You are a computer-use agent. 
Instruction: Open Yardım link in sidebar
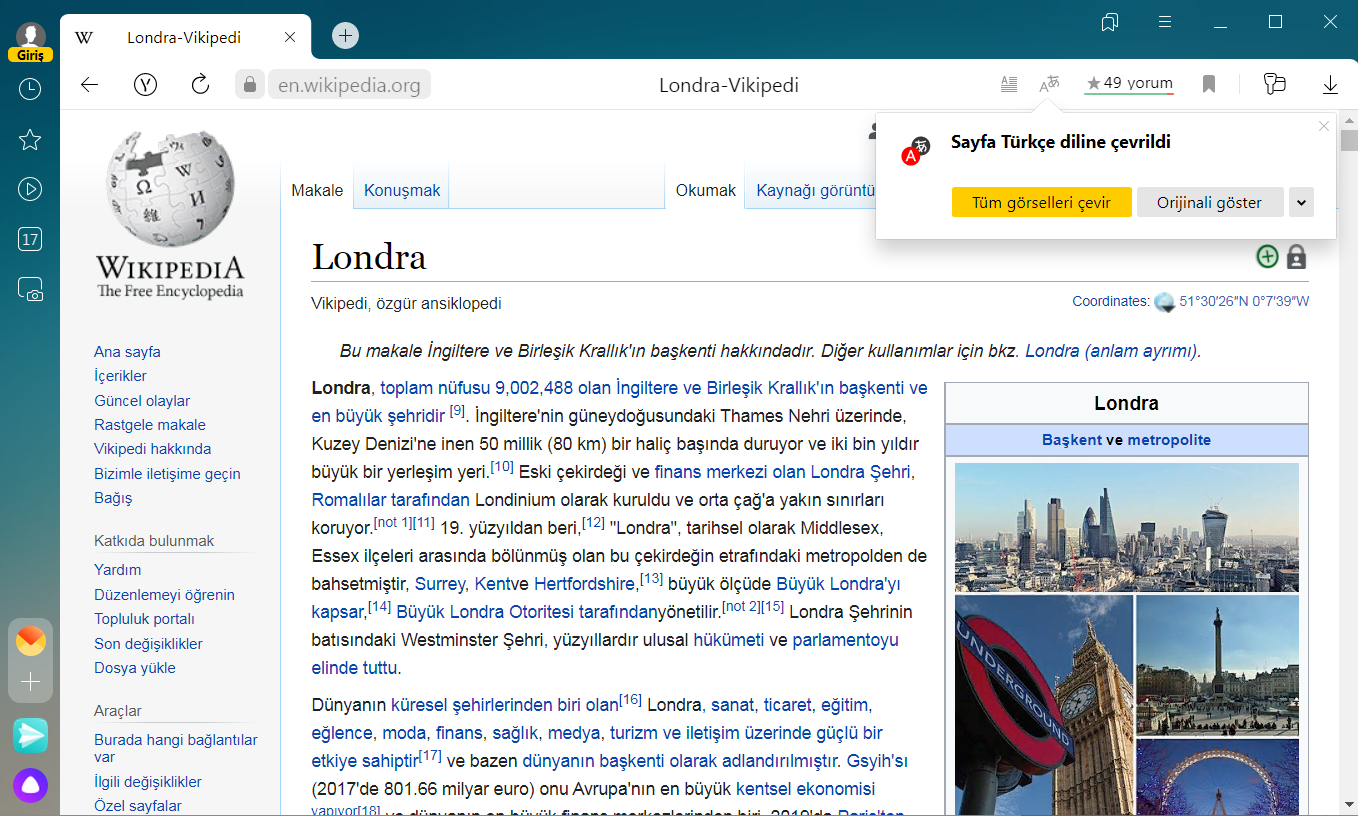117,570
